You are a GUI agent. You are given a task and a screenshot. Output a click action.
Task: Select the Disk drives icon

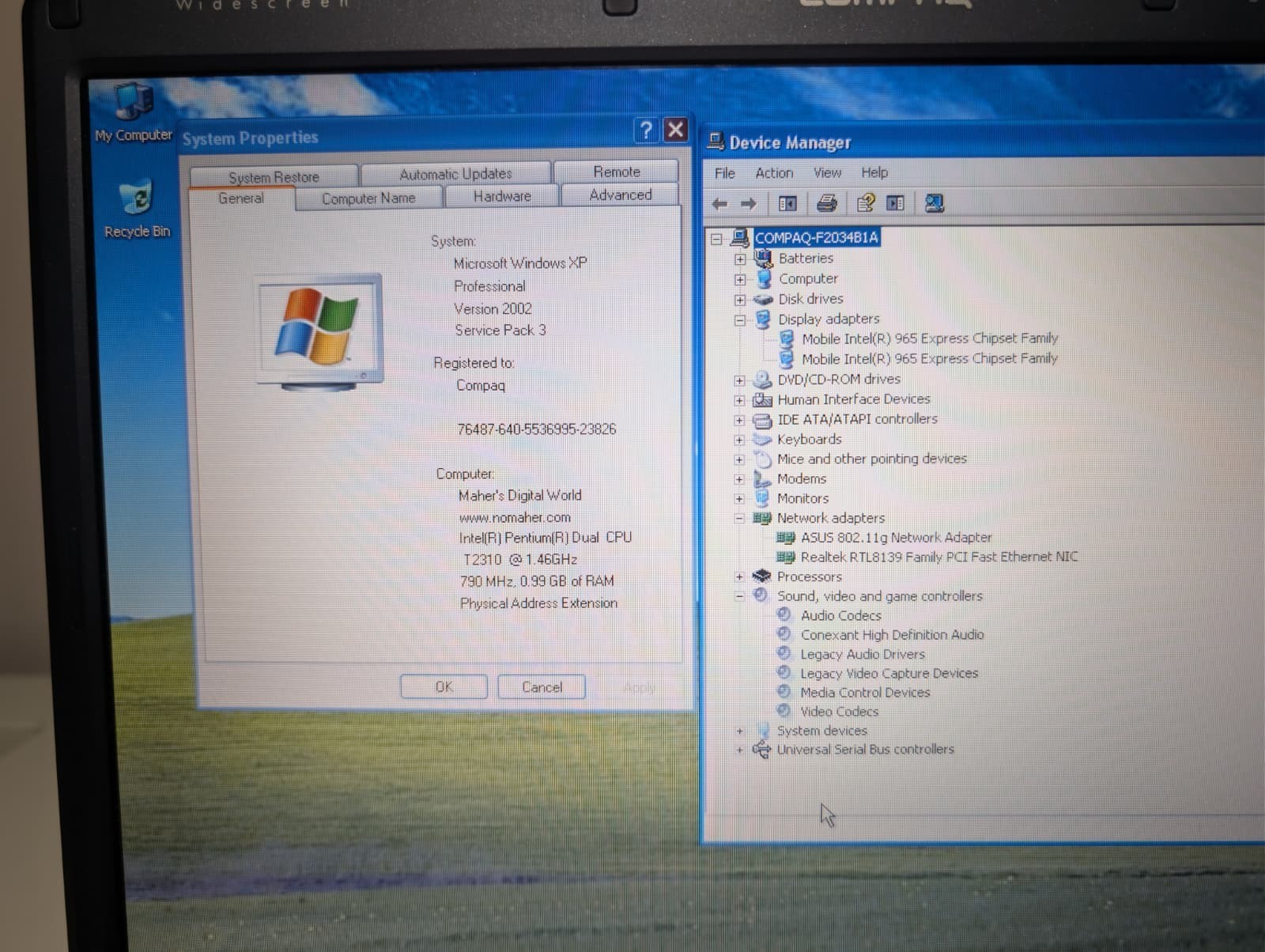pos(763,300)
